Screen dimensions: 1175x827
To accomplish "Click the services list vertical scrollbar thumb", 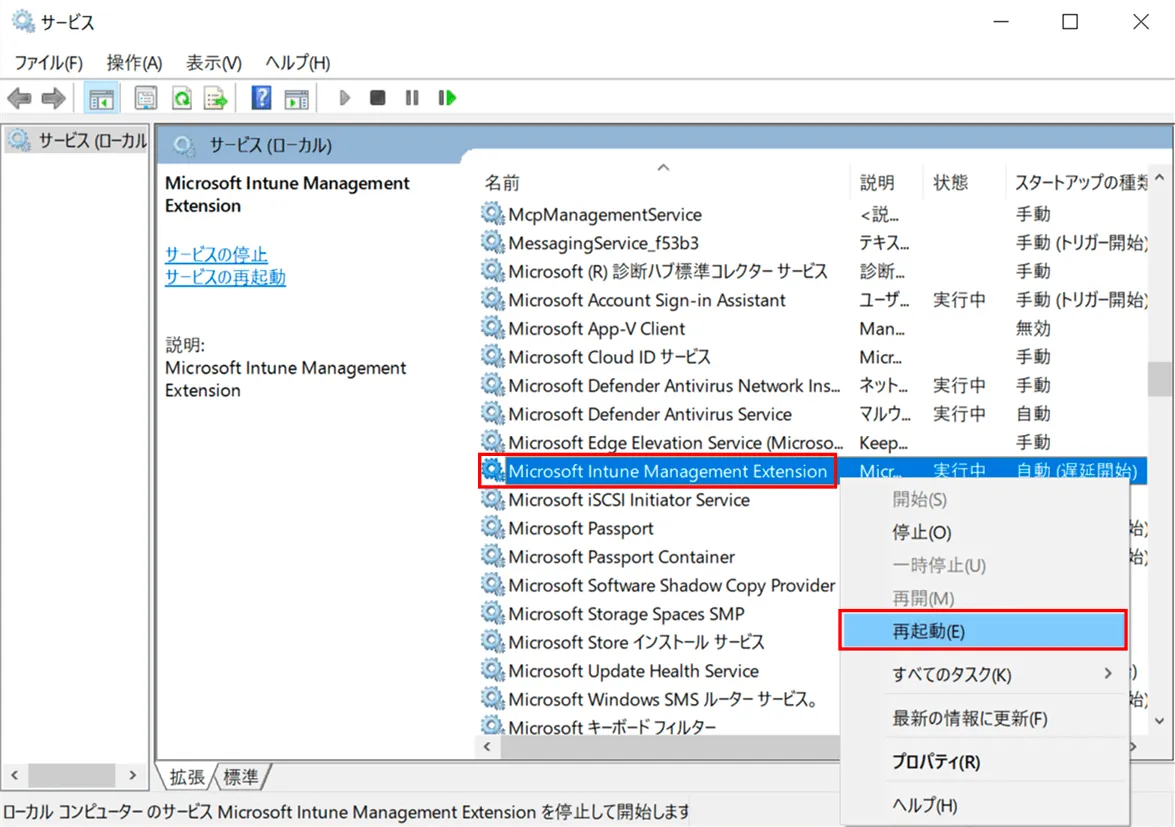I will 1160,378.
